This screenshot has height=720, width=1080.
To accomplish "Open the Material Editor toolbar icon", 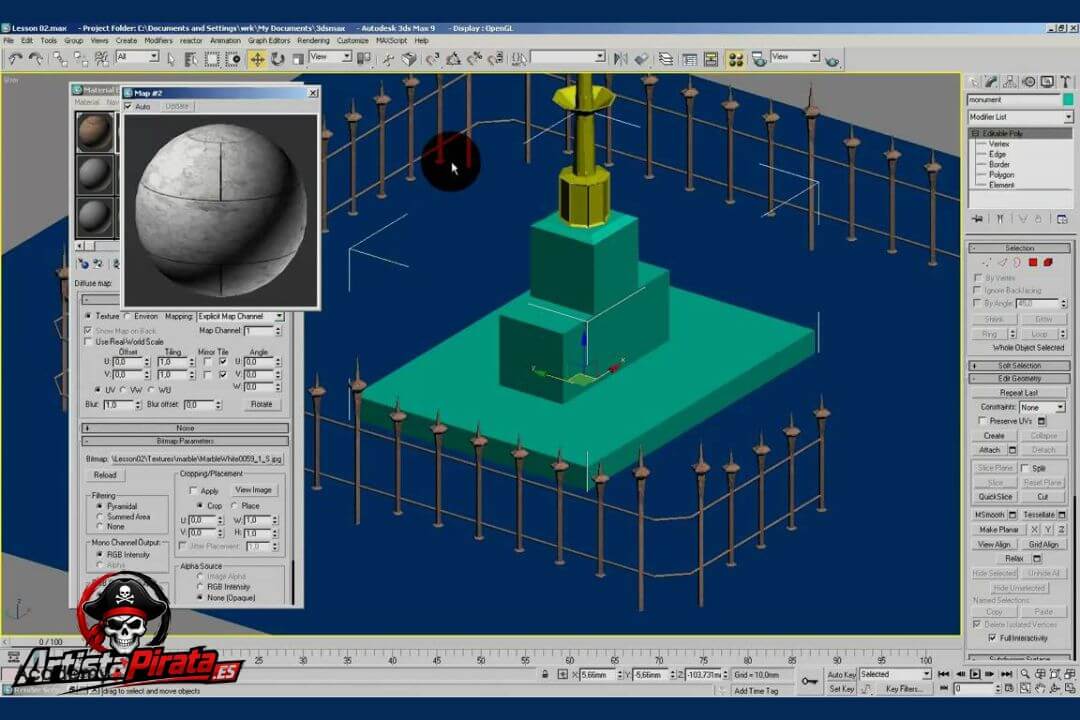I will (x=736, y=59).
